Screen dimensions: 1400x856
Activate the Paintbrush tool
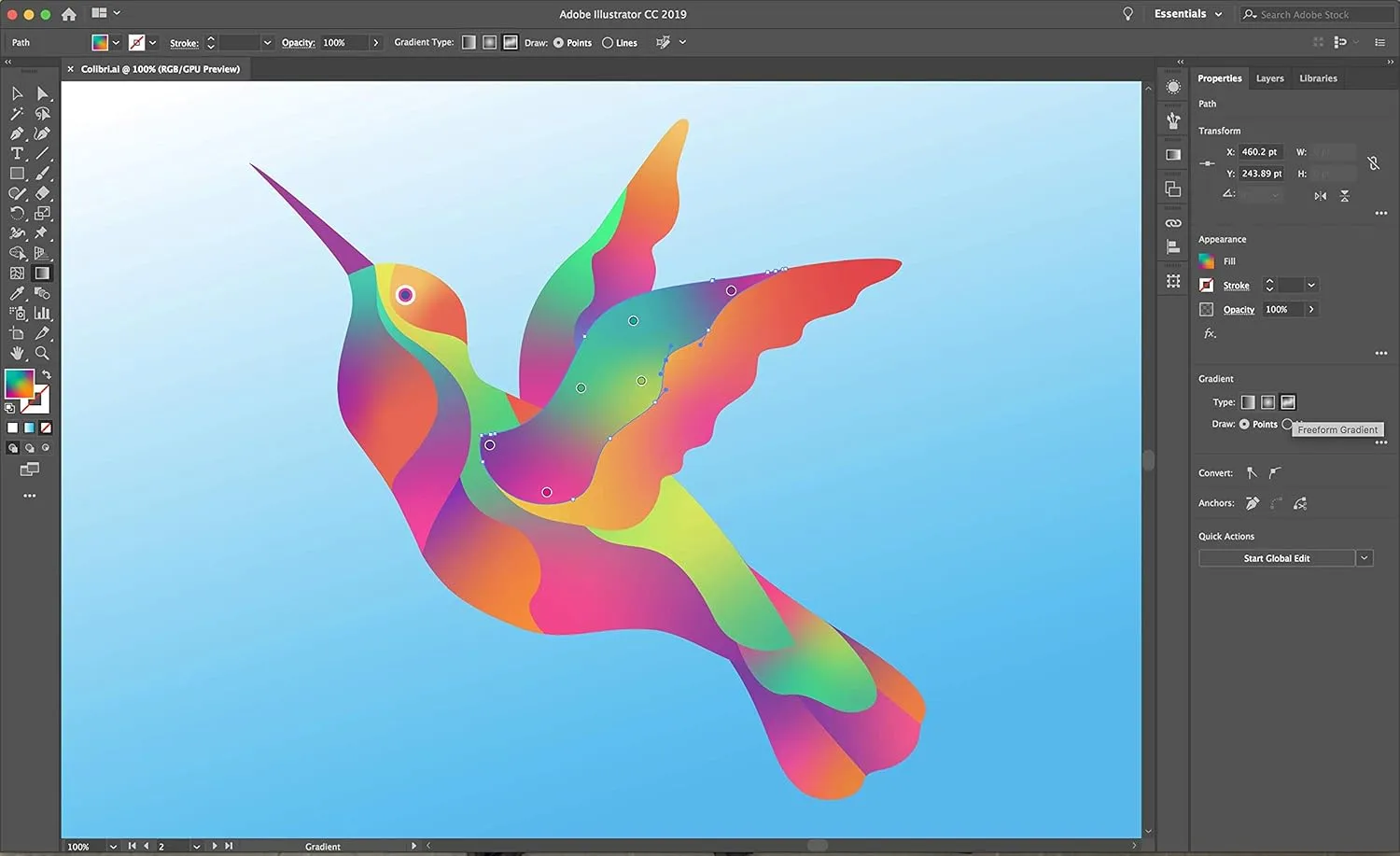pyautogui.click(x=42, y=173)
